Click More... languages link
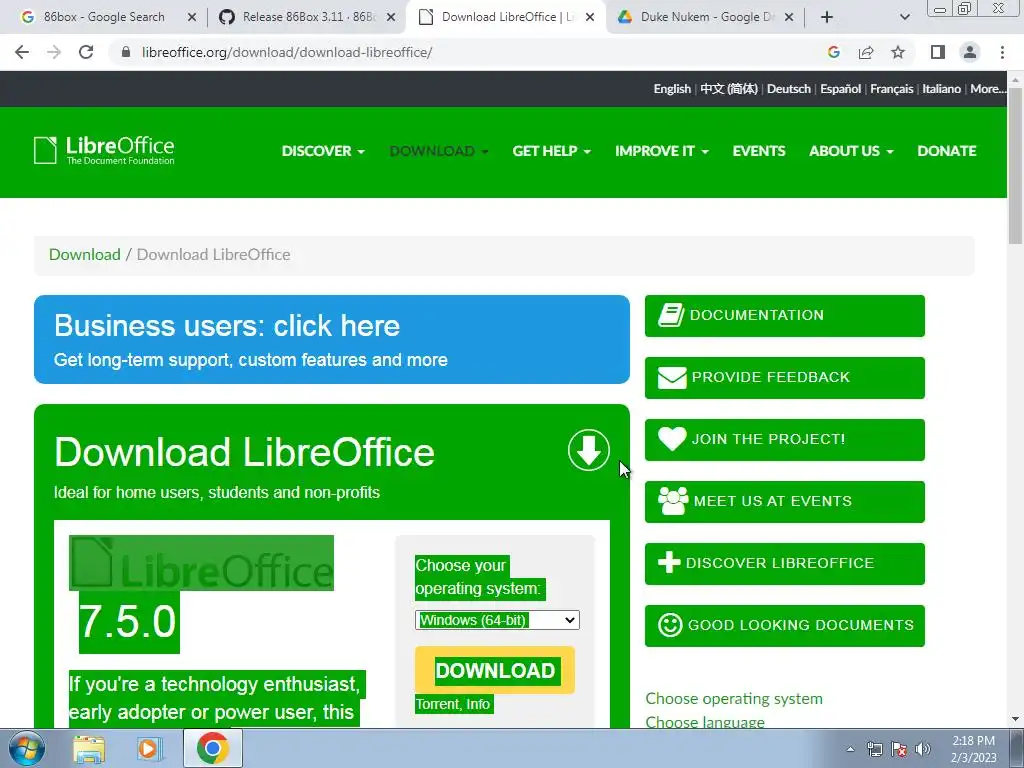1024x768 pixels. coord(988,89)
